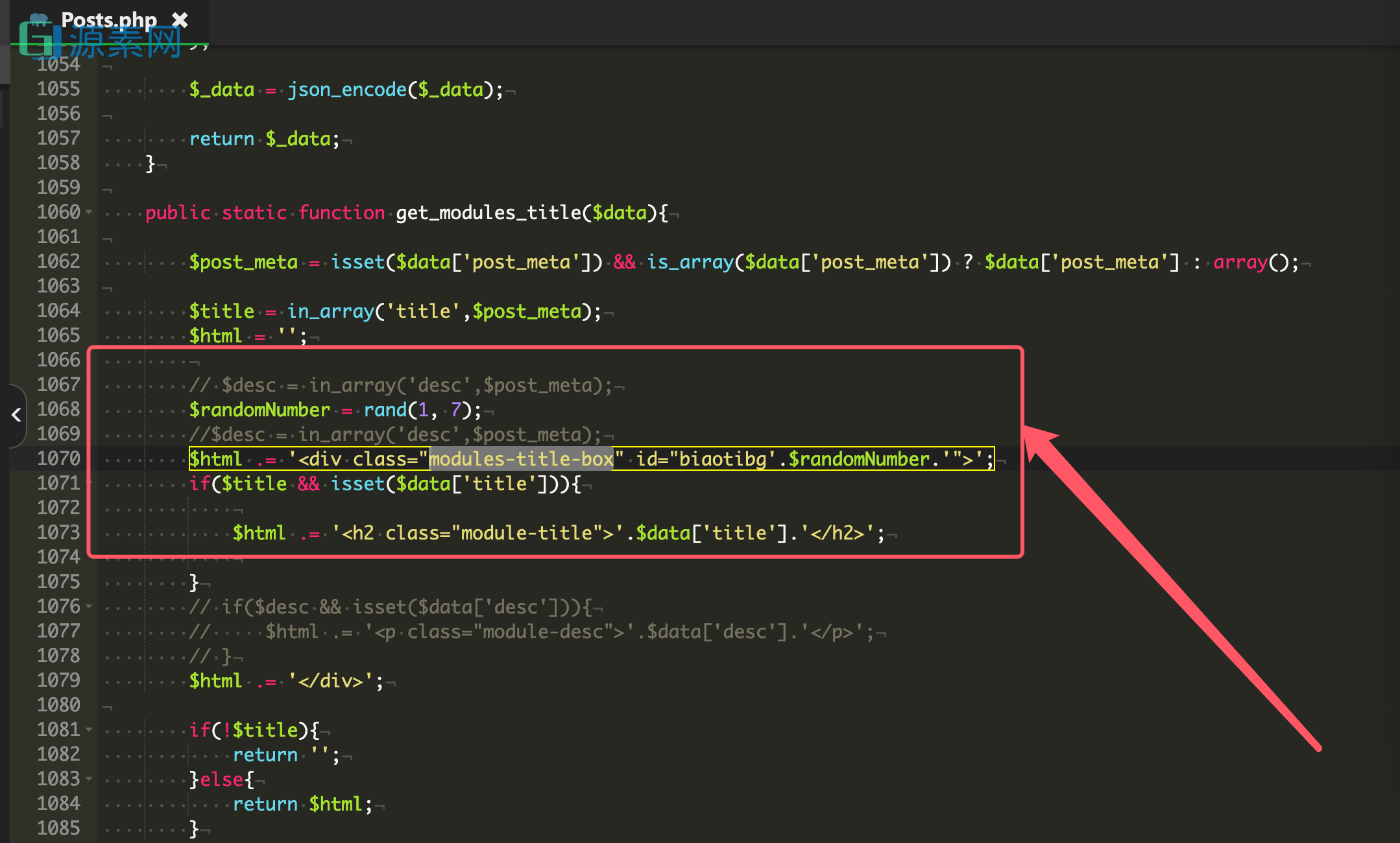Toggle fold arrow beside line 1076
1400x843 pixels.
pyautogui.click(x=90, y=606)
